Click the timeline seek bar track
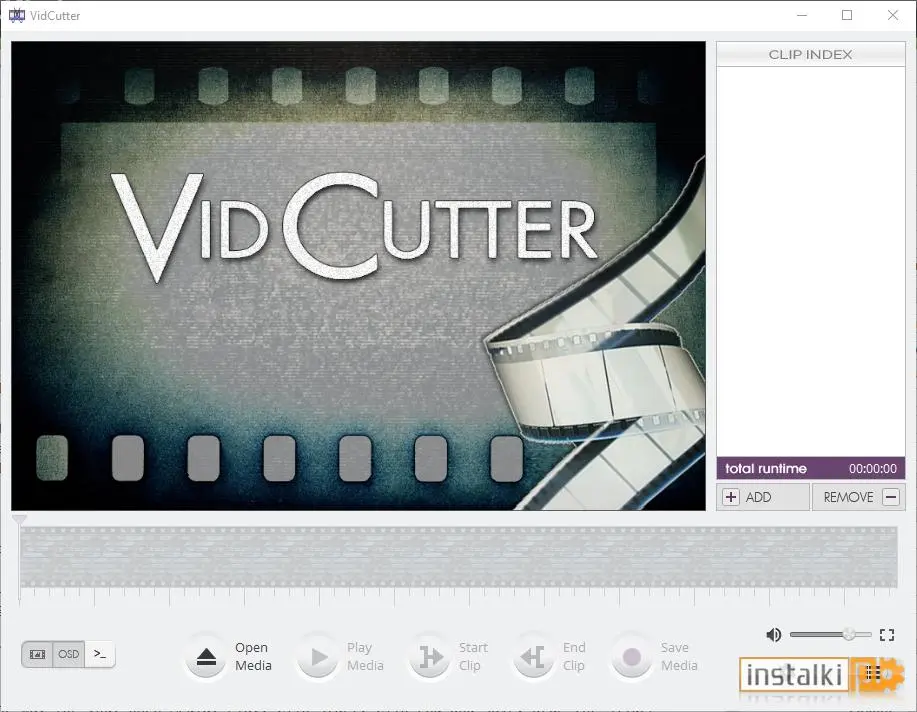 point(458,557)
